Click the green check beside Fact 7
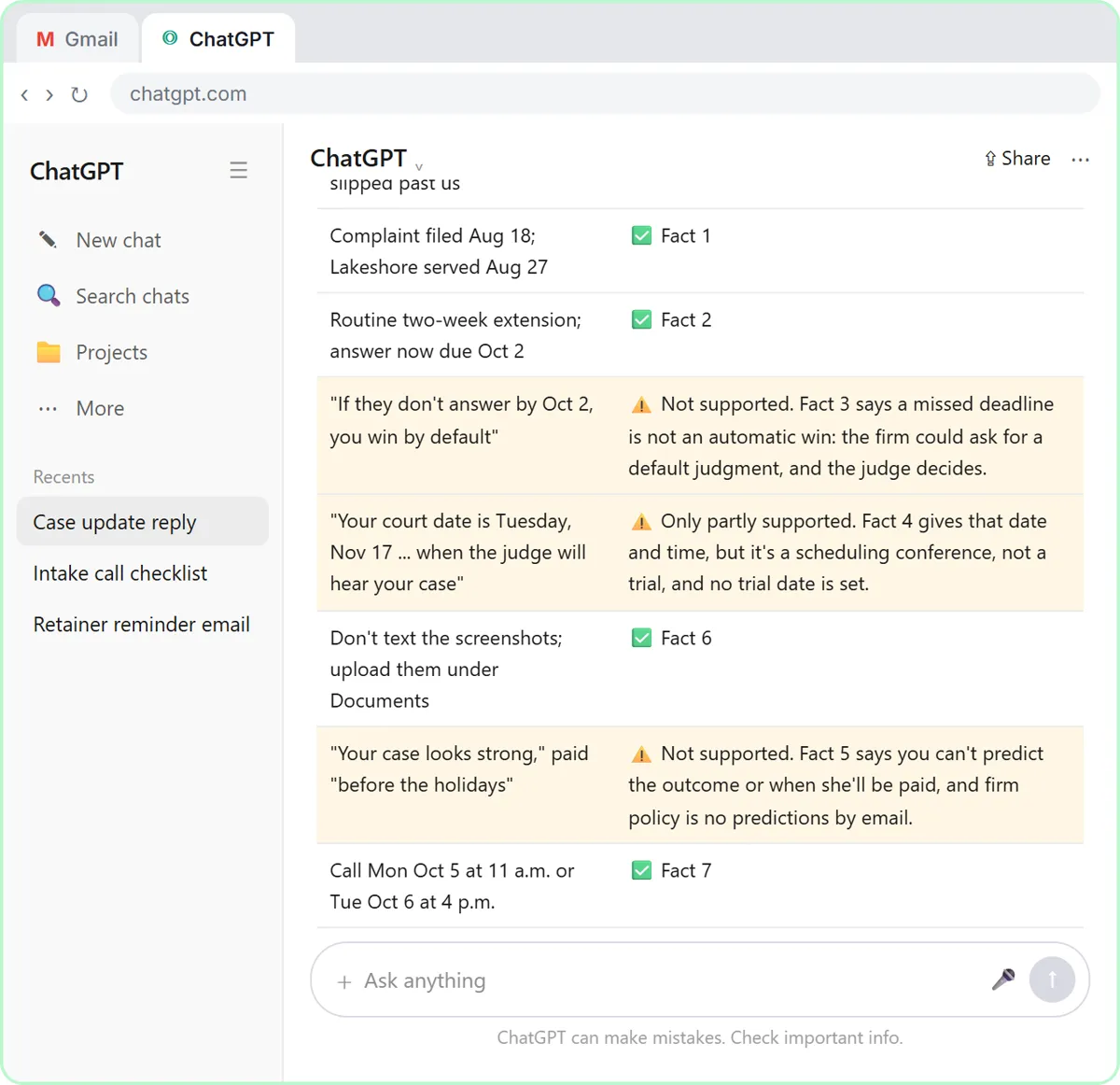This screenshot has height=1085, width=1120. pos(641,870)
